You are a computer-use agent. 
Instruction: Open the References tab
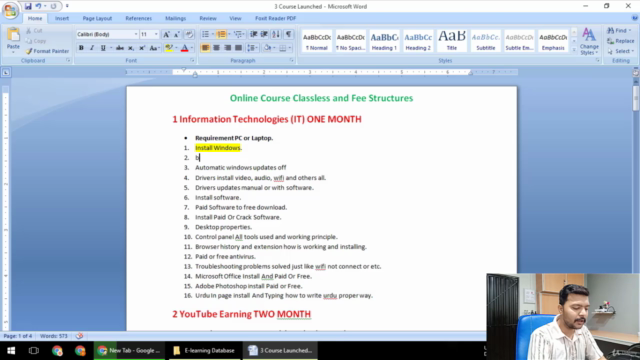point(138,18)
